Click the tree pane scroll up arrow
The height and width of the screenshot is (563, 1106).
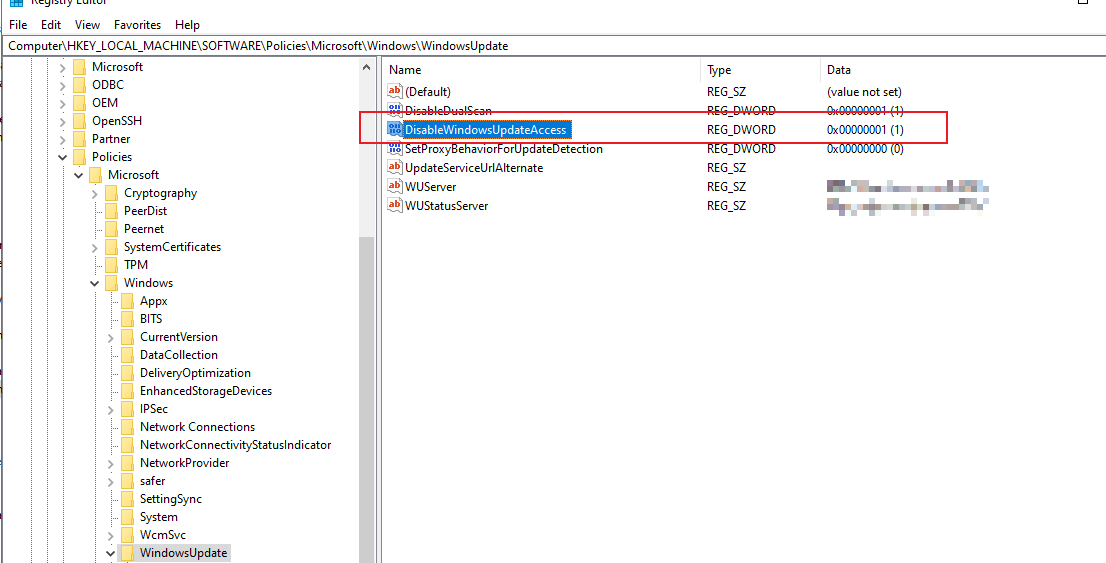tap(366, 68)
